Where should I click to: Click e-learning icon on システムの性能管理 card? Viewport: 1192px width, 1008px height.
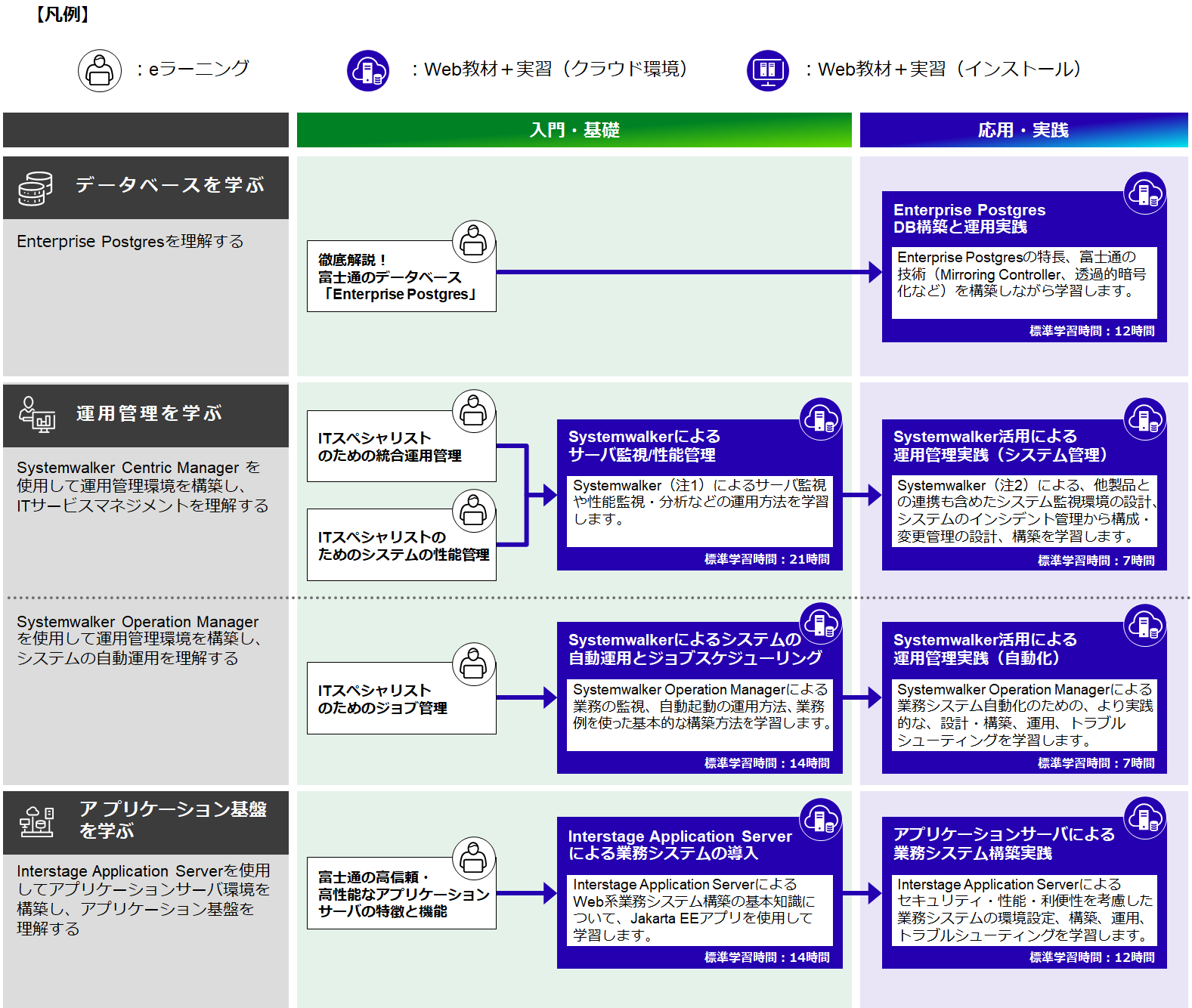point(474,511)
